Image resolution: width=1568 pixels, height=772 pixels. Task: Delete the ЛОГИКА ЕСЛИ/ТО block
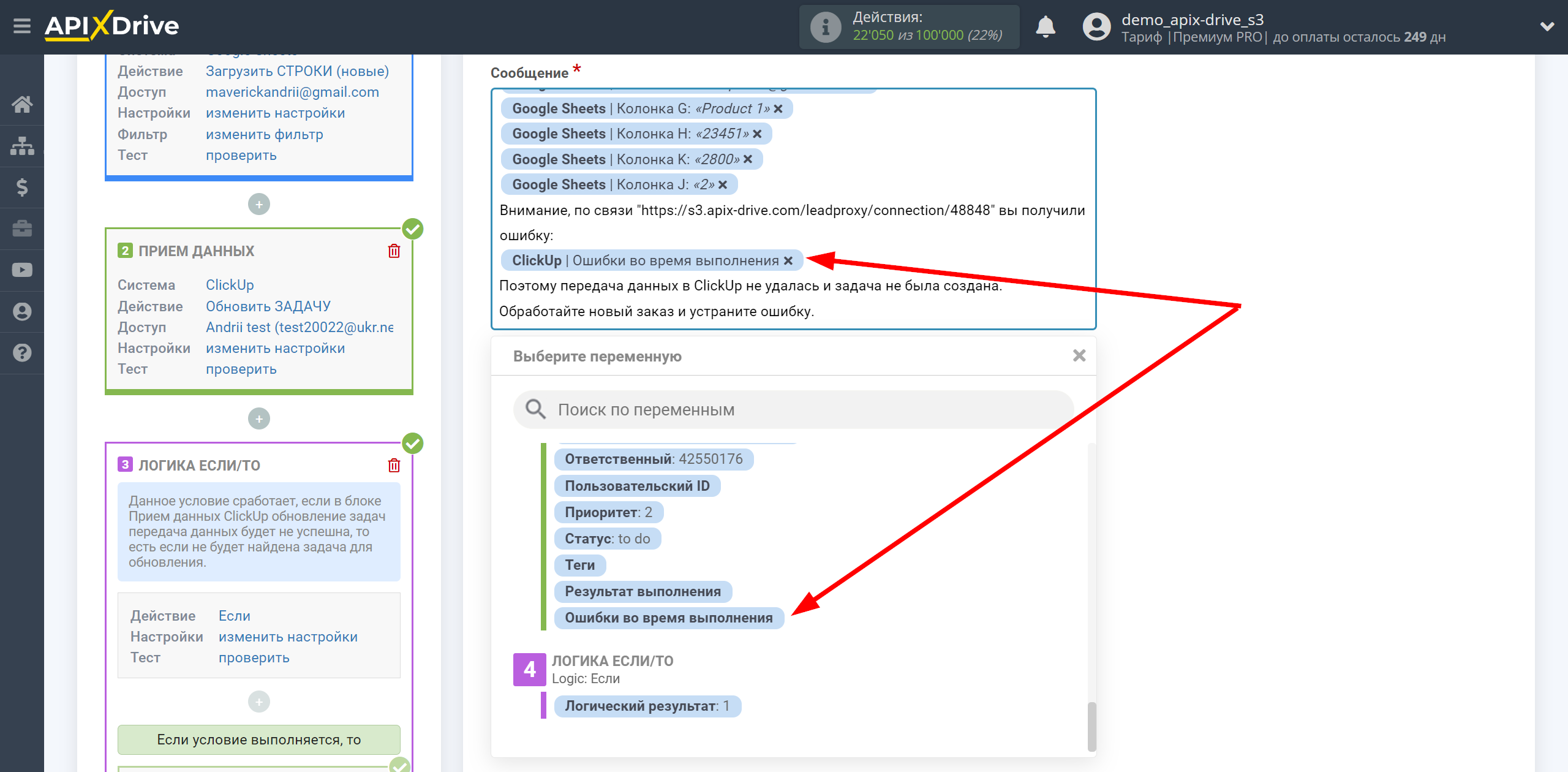(x=394, y=465)
